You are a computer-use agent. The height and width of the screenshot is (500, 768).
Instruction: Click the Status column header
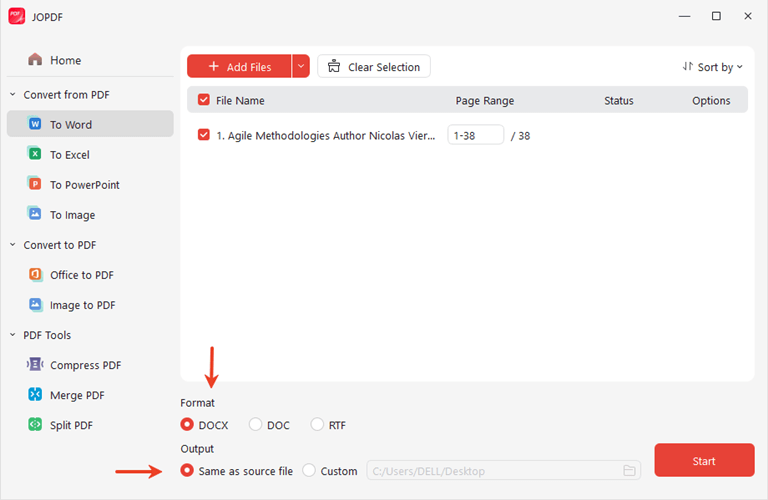(x=619, y=100)
